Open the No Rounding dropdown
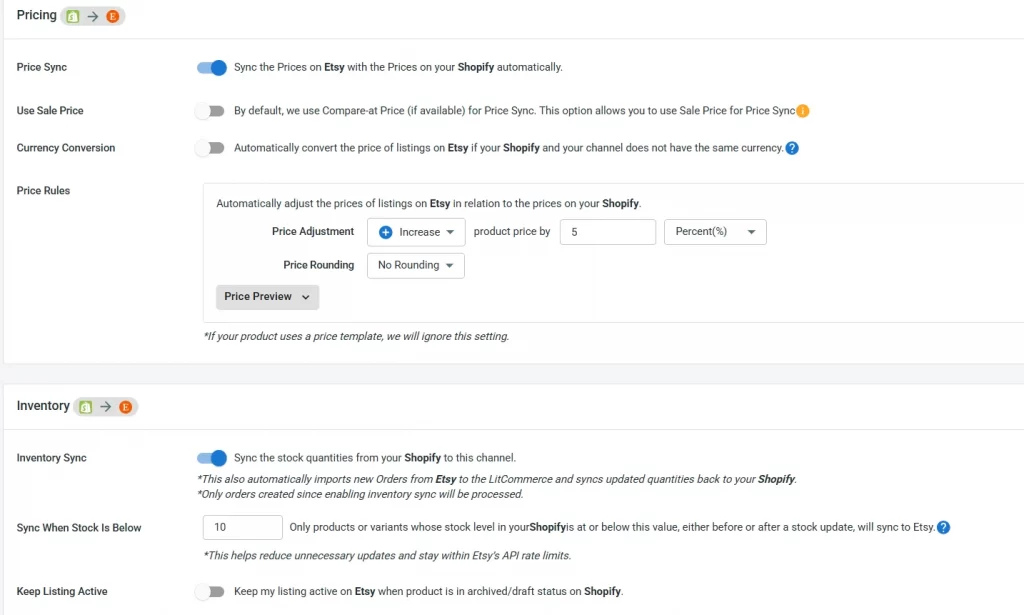This screenshot has height=615, width=1024. [x=415, y=265]
